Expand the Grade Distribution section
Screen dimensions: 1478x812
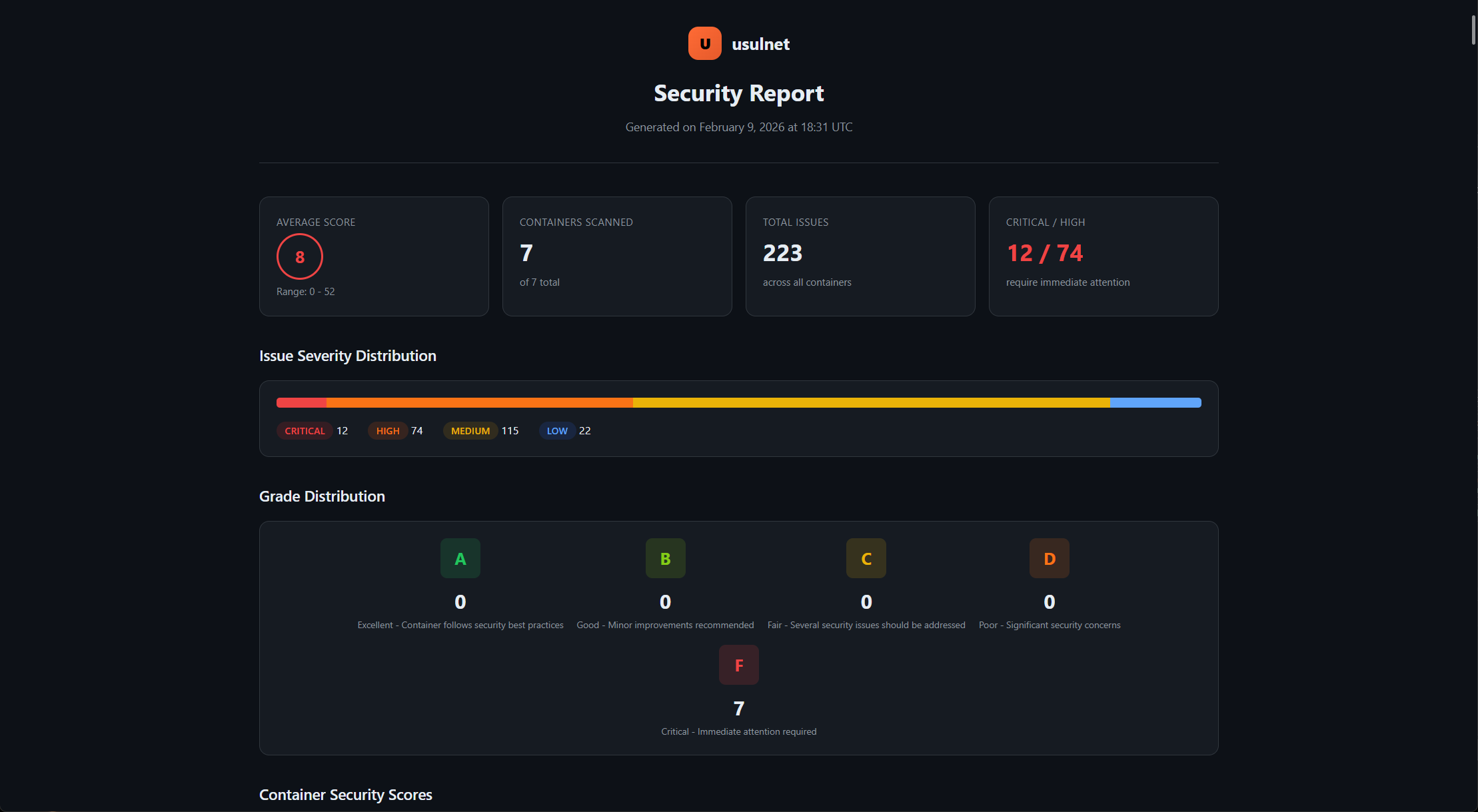pyautogui.click(x=322, y=496)
